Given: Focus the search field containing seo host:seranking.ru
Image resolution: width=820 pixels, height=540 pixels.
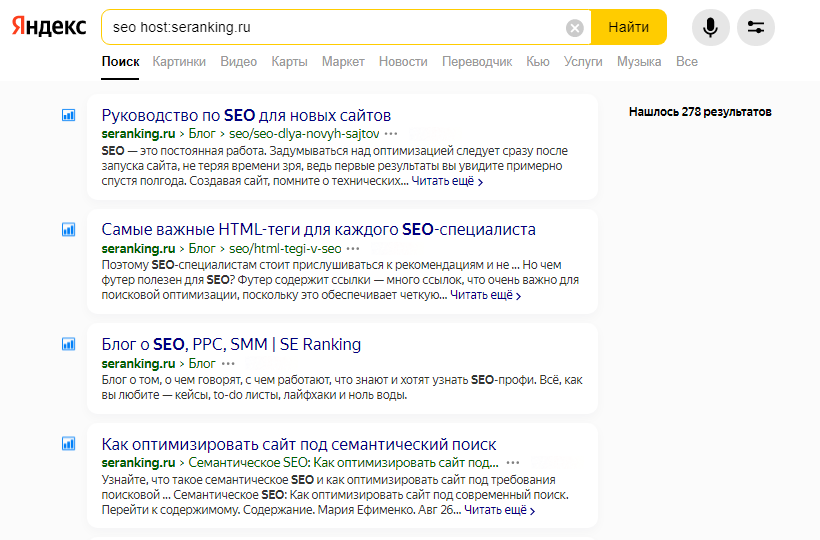Looking at the screenshot, I should tap(335, 27).
